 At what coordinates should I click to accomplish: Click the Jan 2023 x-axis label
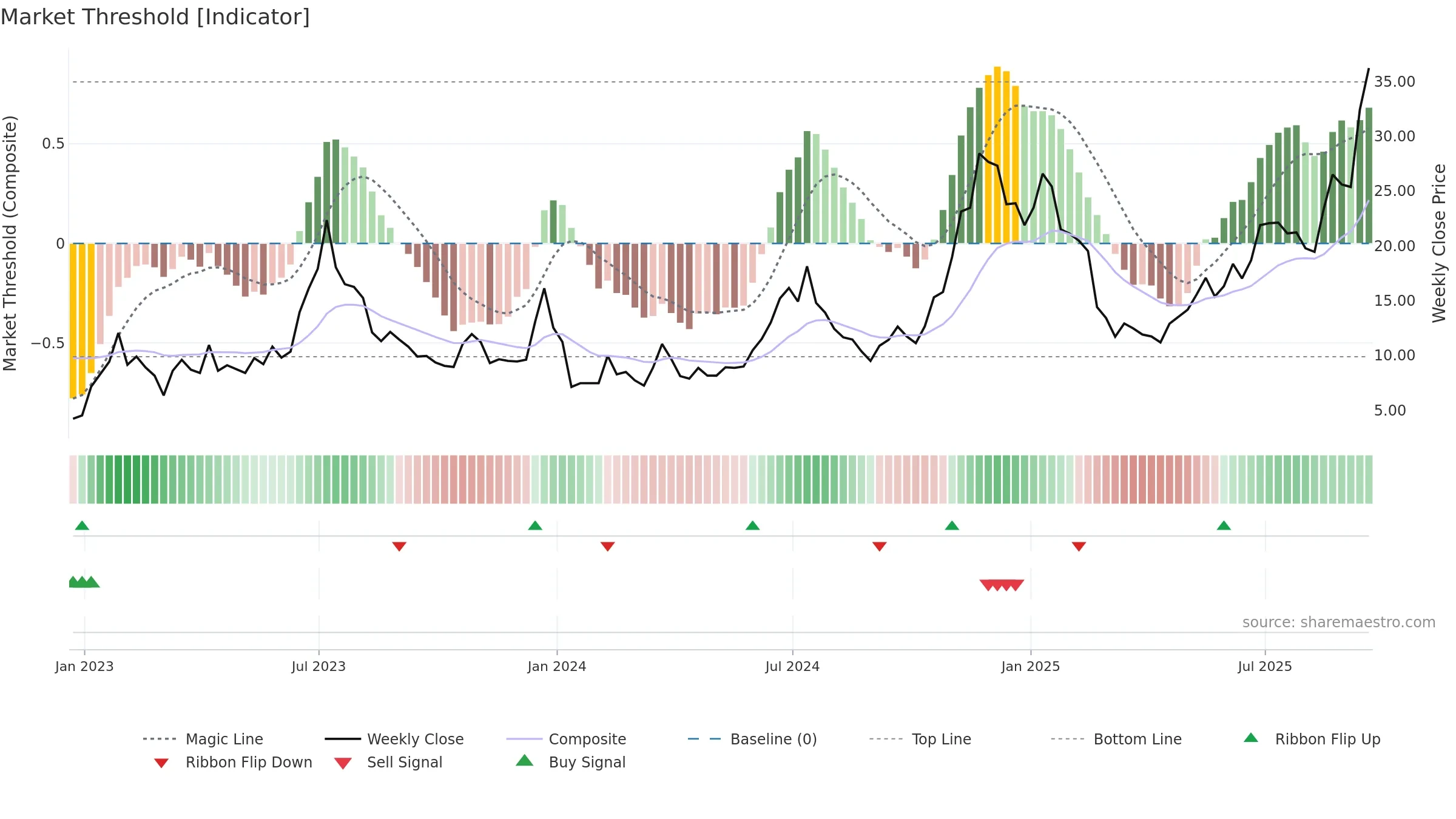coord(84,667)
